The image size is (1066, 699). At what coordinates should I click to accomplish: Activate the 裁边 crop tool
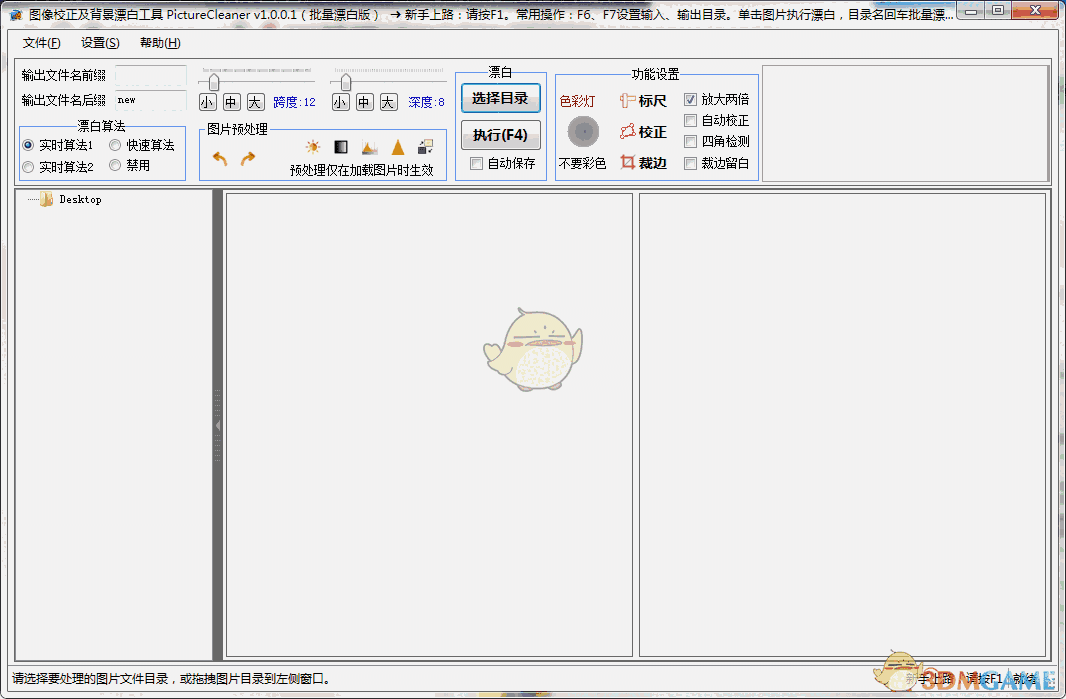(x=643, y=163)
